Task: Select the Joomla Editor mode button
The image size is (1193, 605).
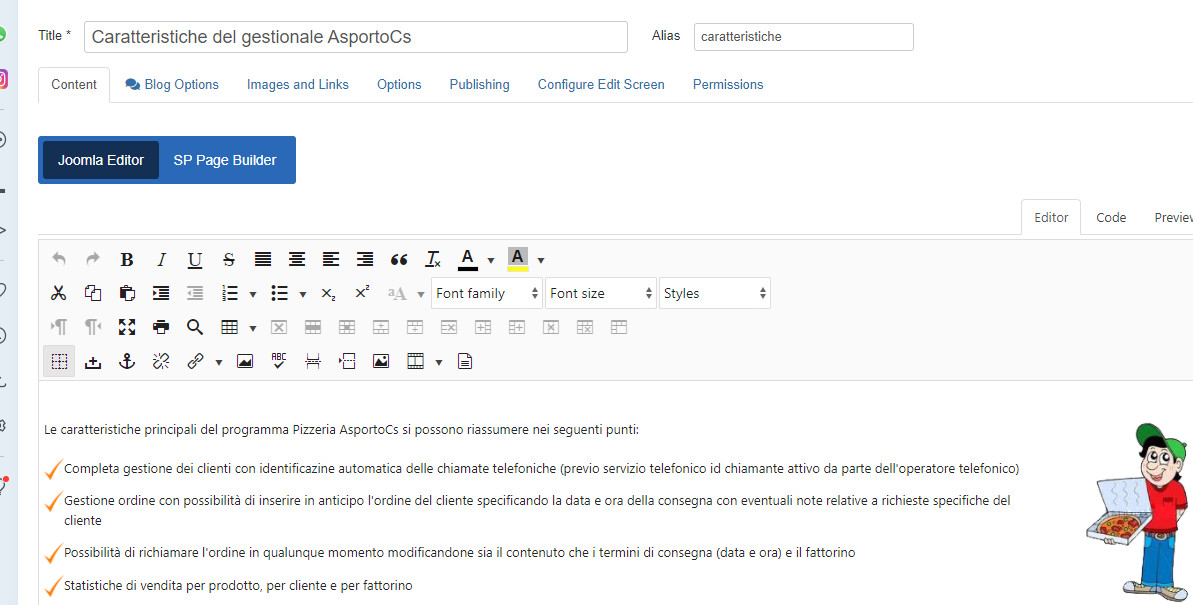Action: pyautogui.click(x=101, y=160)
